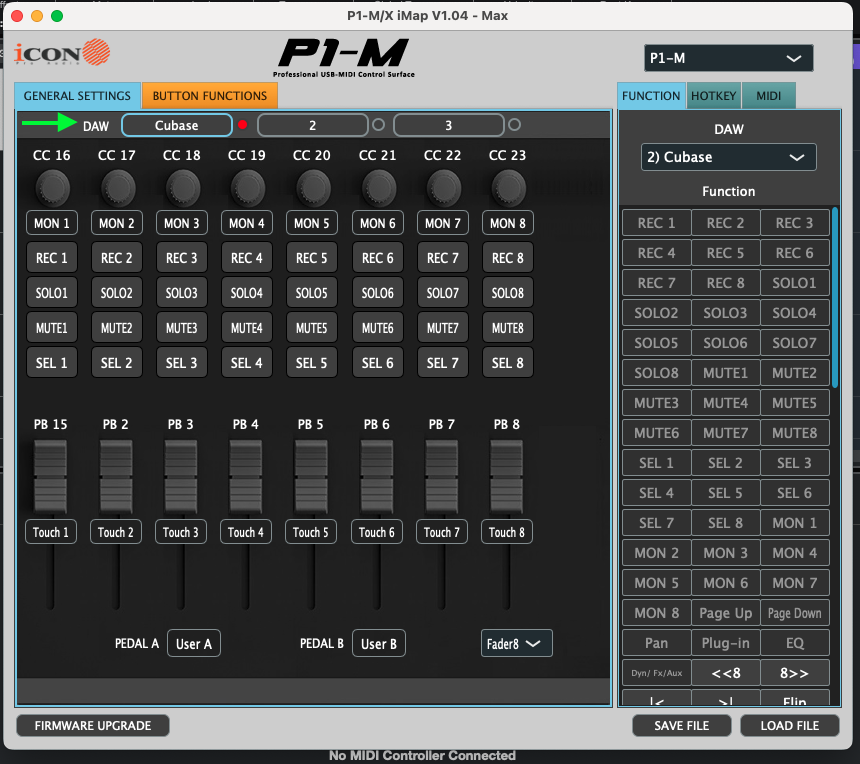Screen dimensions: 860x764
Task: Click the MON 1 channel button
Action: 52,223
